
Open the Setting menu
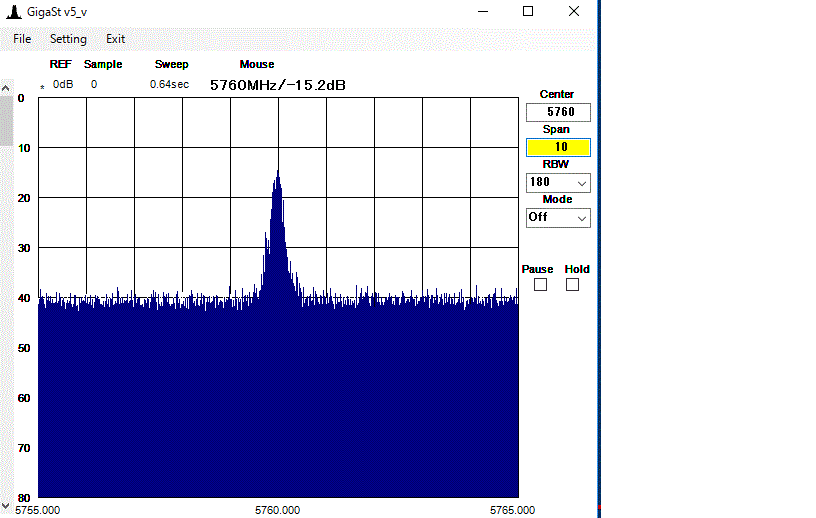coord(68,39)
